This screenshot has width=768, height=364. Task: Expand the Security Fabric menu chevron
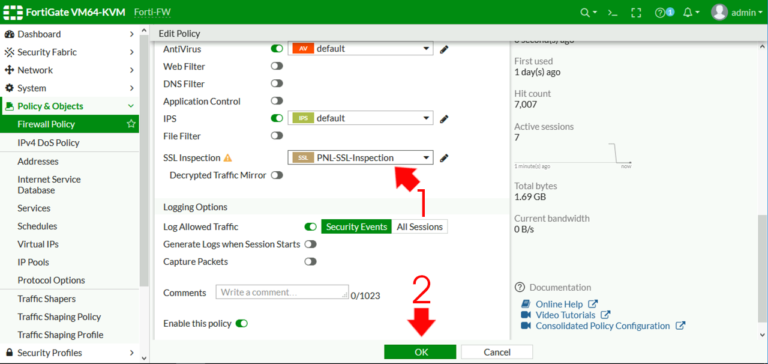pos(131,52)
